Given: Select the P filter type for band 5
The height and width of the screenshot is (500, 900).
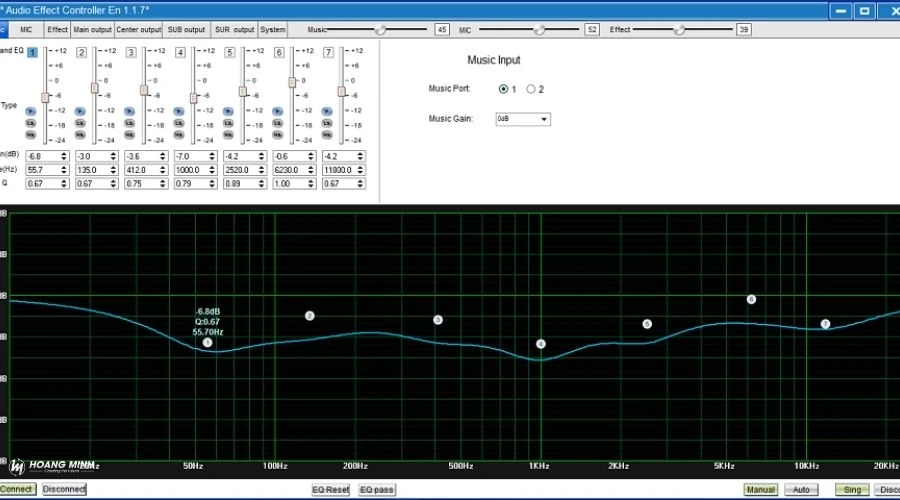Looking at the screenshot, I should point(229,111).
